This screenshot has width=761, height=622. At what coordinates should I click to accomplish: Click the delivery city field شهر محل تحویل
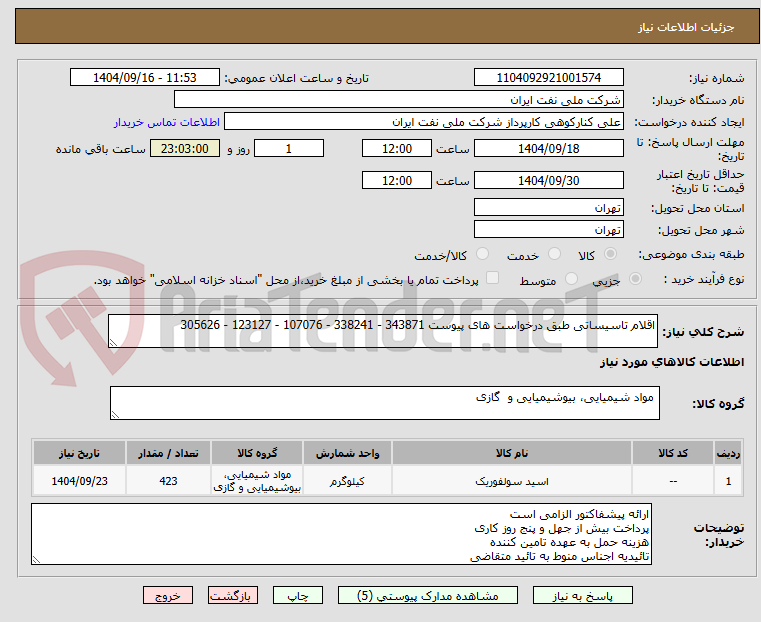(548, 229)
